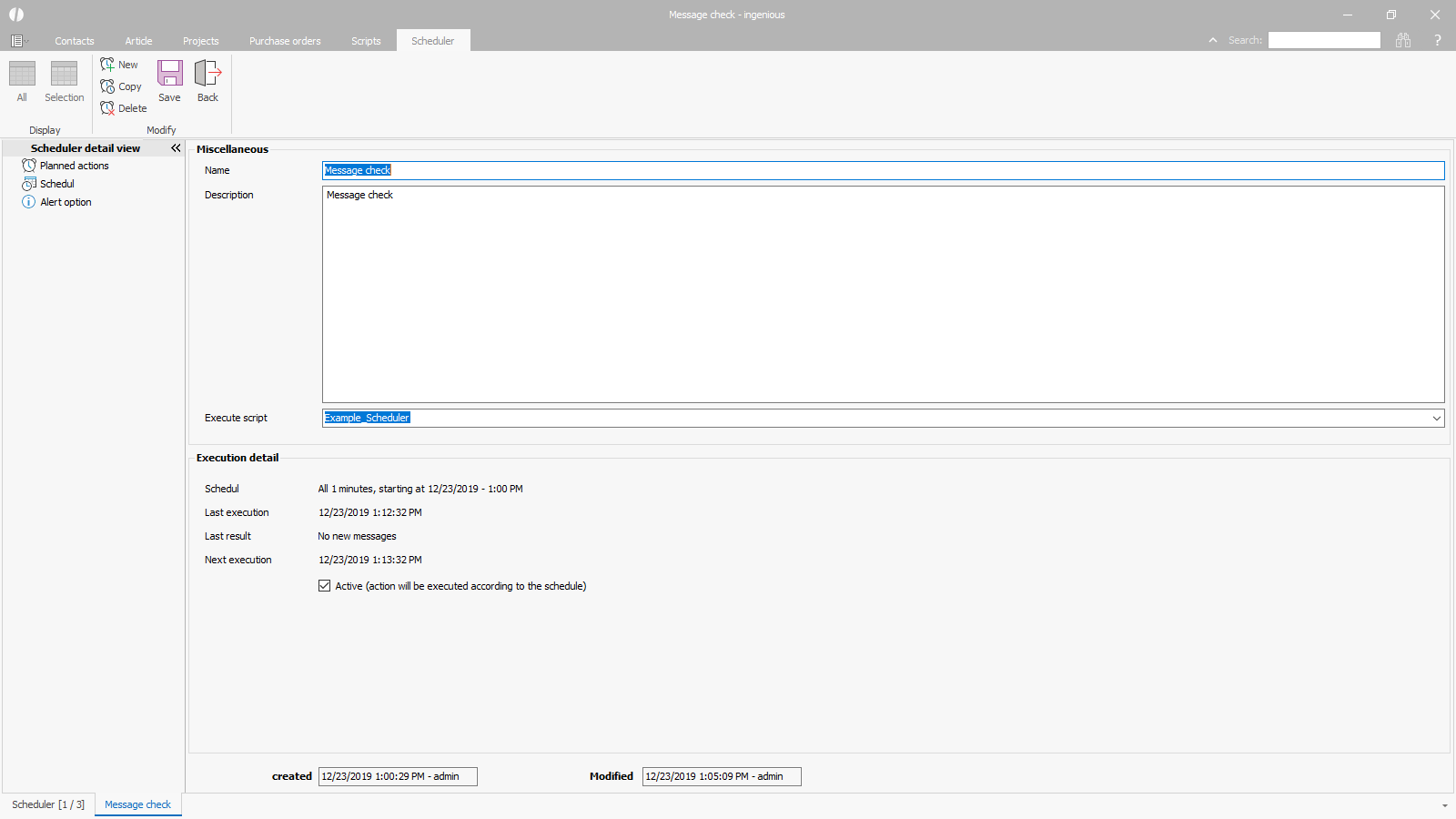Show All records in display
This screenshot has width=1456, height=819.
(x=22, y=80)
